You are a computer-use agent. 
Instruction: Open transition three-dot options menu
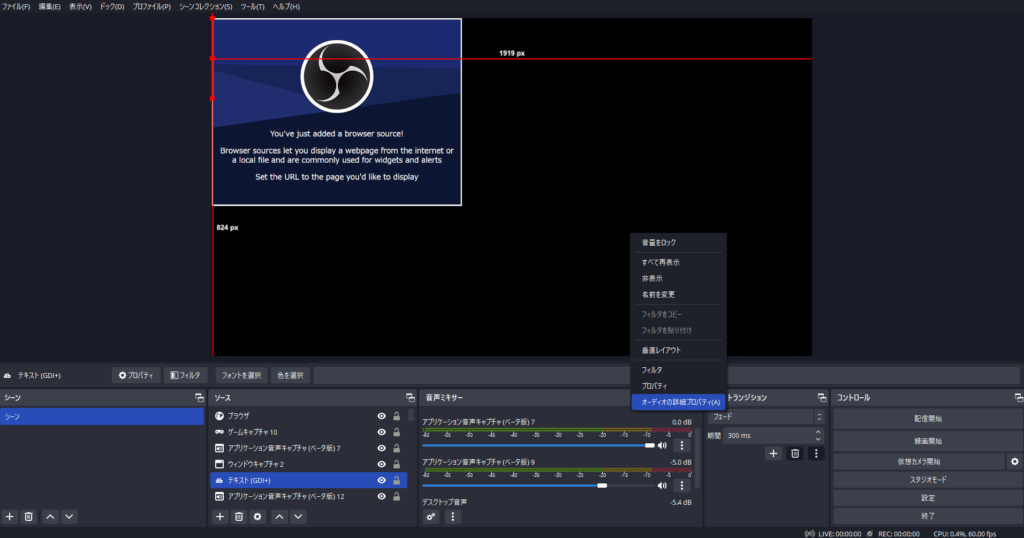pyautogui.click(x=816, y=453)
